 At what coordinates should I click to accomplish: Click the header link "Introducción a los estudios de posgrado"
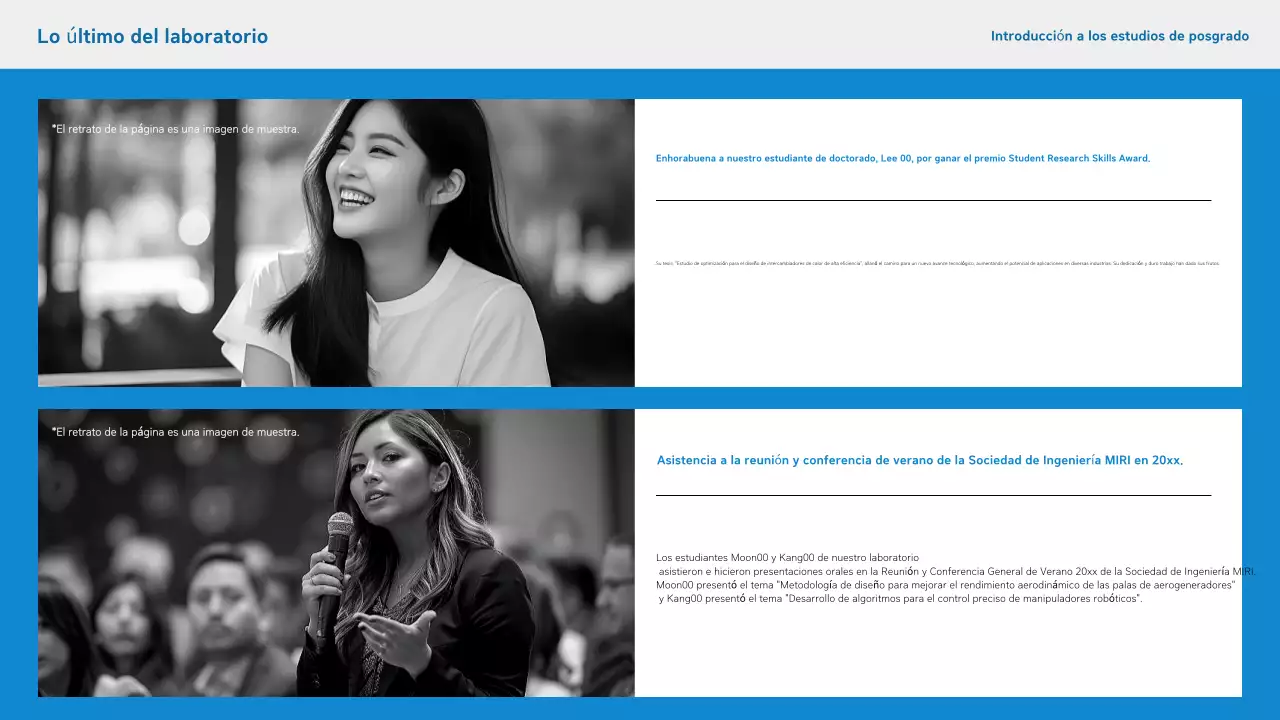1119,36
